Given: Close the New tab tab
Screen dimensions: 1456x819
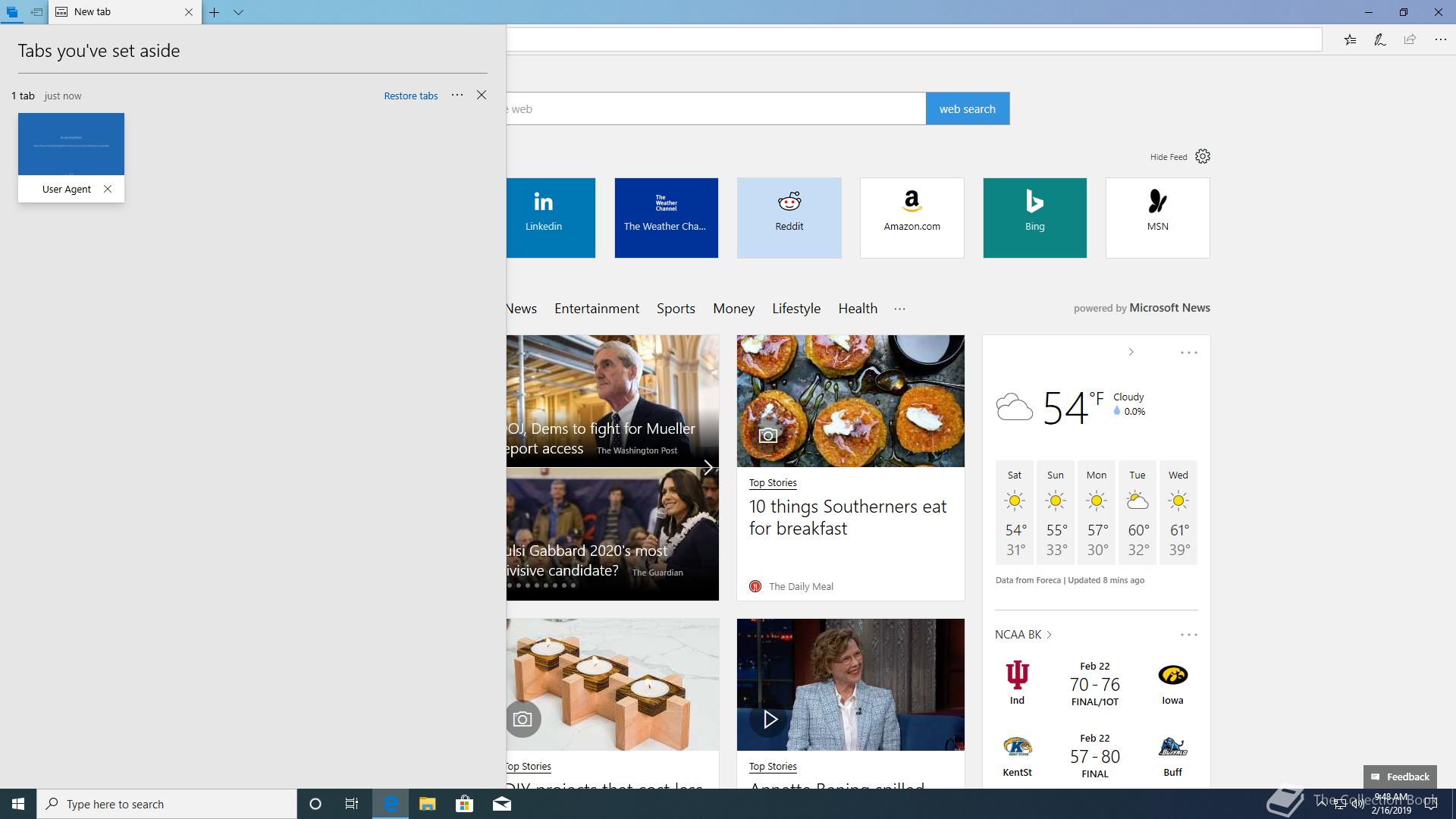Looking at the screenshot, I should (189, 12).
